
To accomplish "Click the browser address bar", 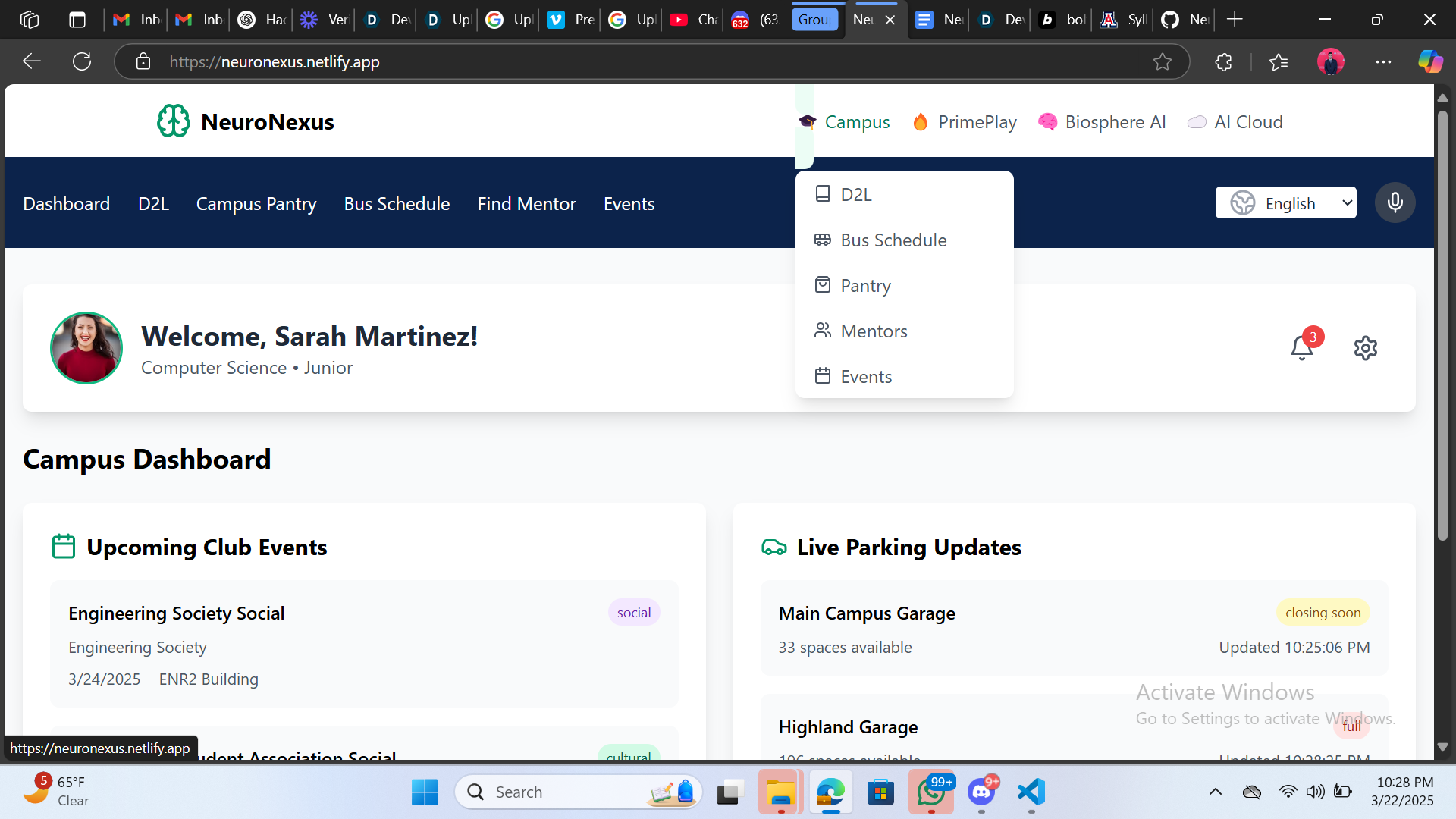I will pyautogui.click(x=645, y=62).
